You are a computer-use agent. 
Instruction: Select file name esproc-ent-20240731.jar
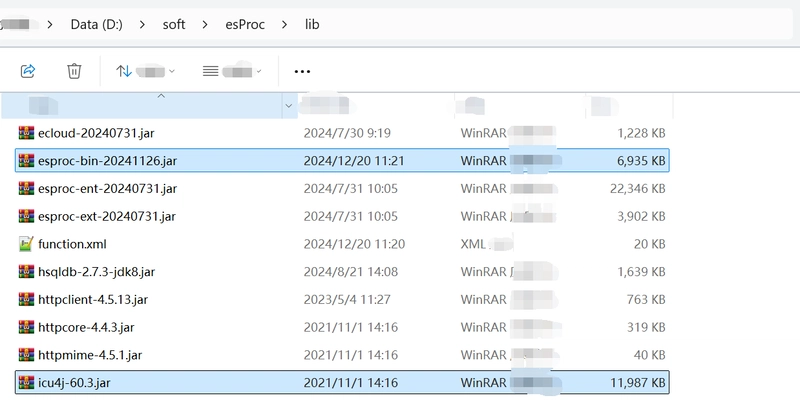tap(107, 188)
